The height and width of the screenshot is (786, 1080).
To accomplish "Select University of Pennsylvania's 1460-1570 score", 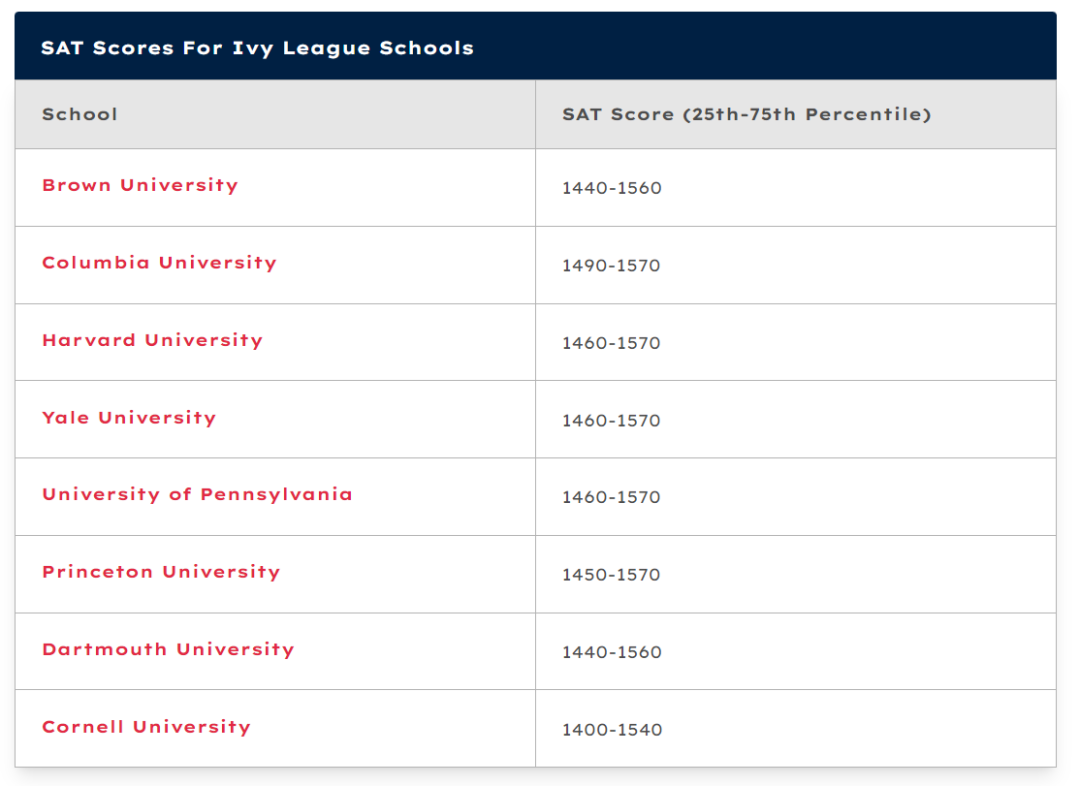I will point(611,498).
